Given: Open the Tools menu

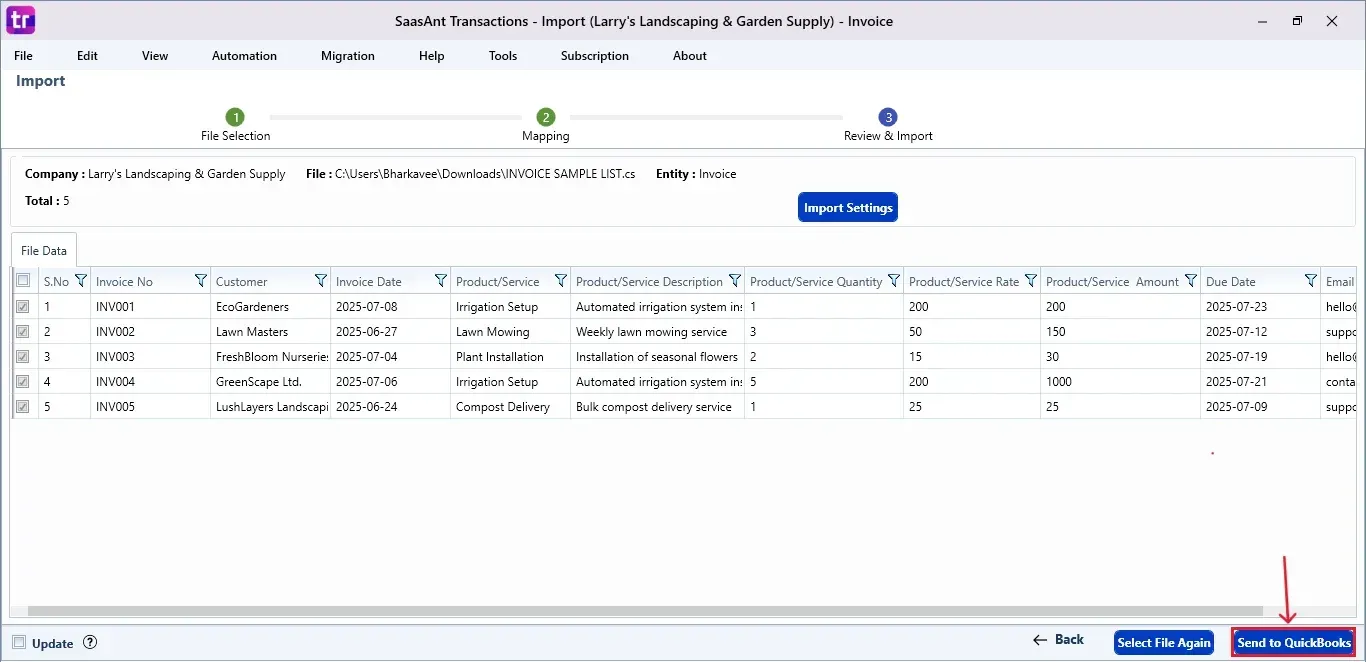Looking at the screenshot, I should point(503,56).
